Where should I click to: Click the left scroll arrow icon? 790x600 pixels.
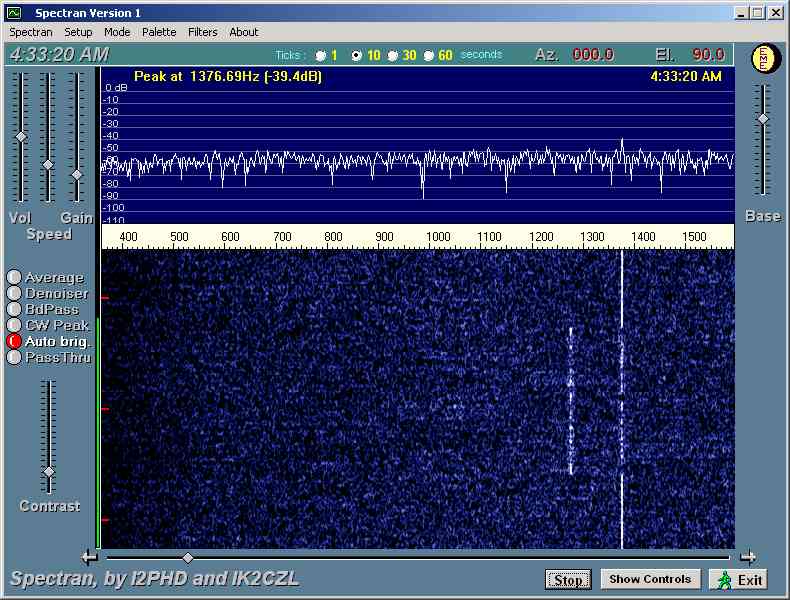click(x=90, y=557)
